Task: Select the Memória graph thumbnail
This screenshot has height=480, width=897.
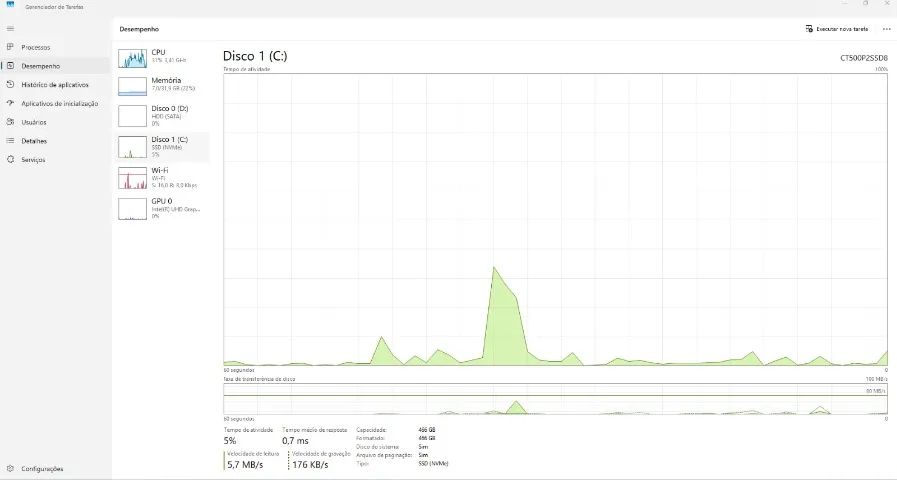Action: point(132,86)
